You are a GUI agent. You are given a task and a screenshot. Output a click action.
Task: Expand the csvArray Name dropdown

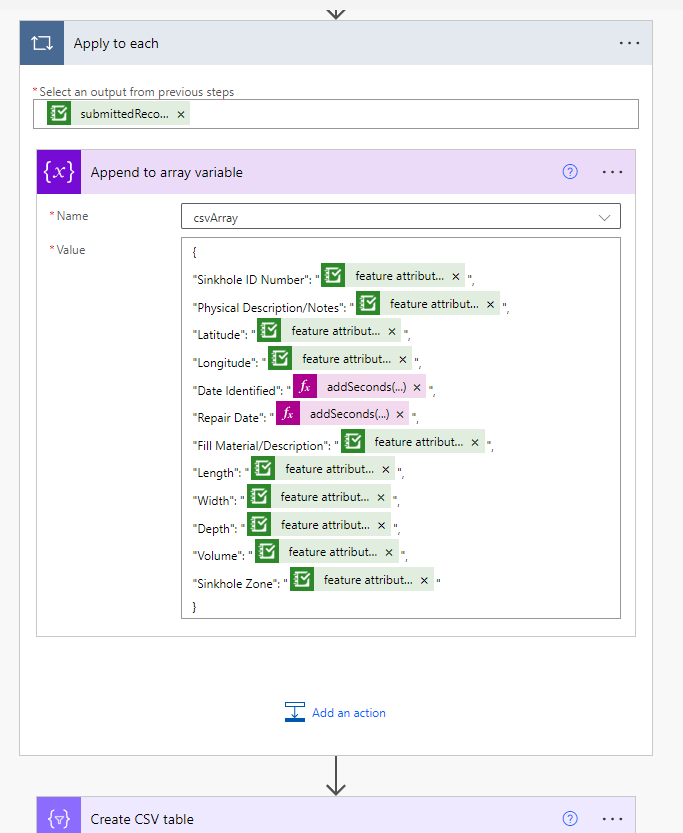(604, 216)
